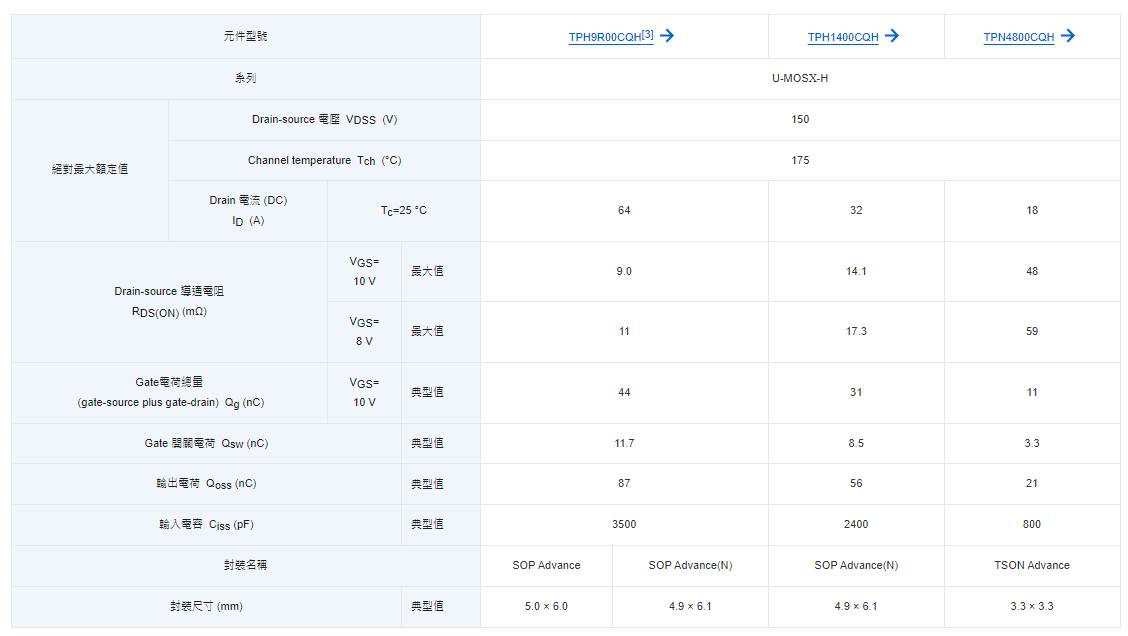Click the arrow icon after TPN4800CQH

[x=1068, y=36]
